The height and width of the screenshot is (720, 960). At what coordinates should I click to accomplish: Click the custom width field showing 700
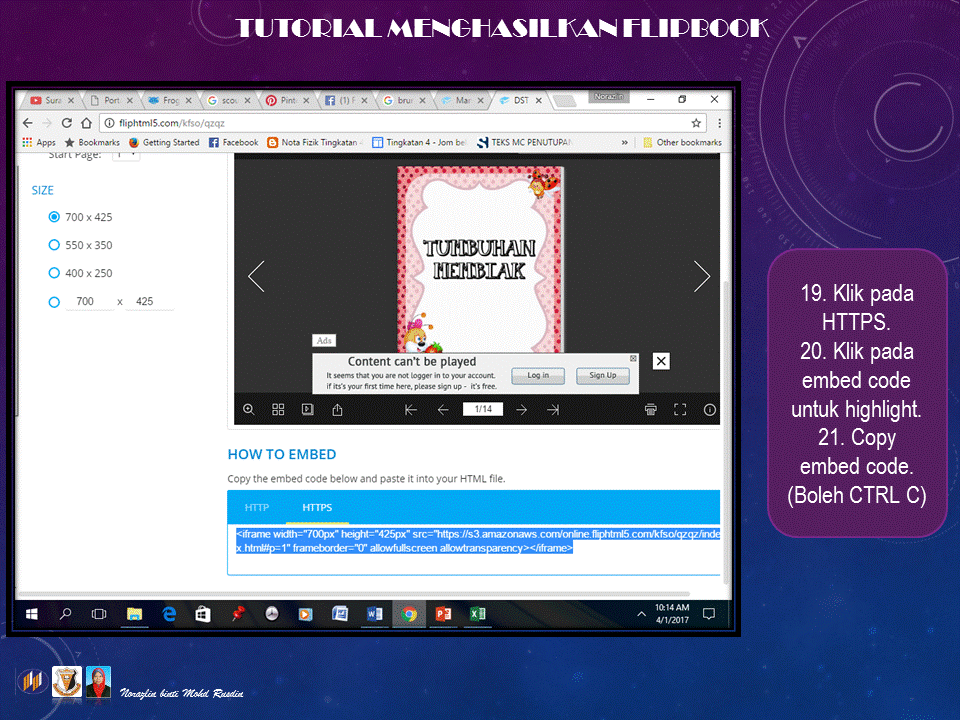89,302
